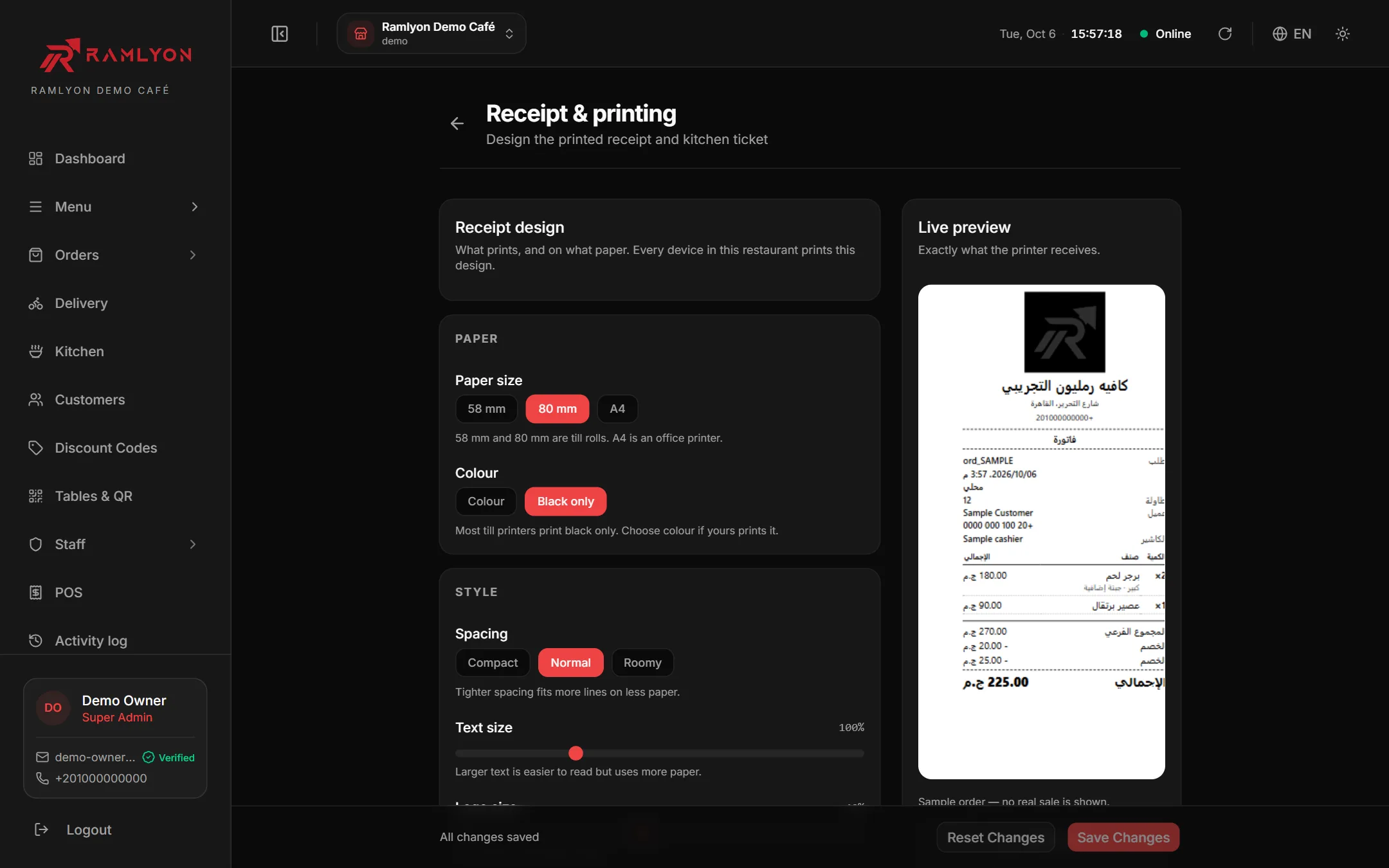This screenshot has height=868, width=1389.
Task: Click the Customers people icon
Action: click(x=35, y=399)
